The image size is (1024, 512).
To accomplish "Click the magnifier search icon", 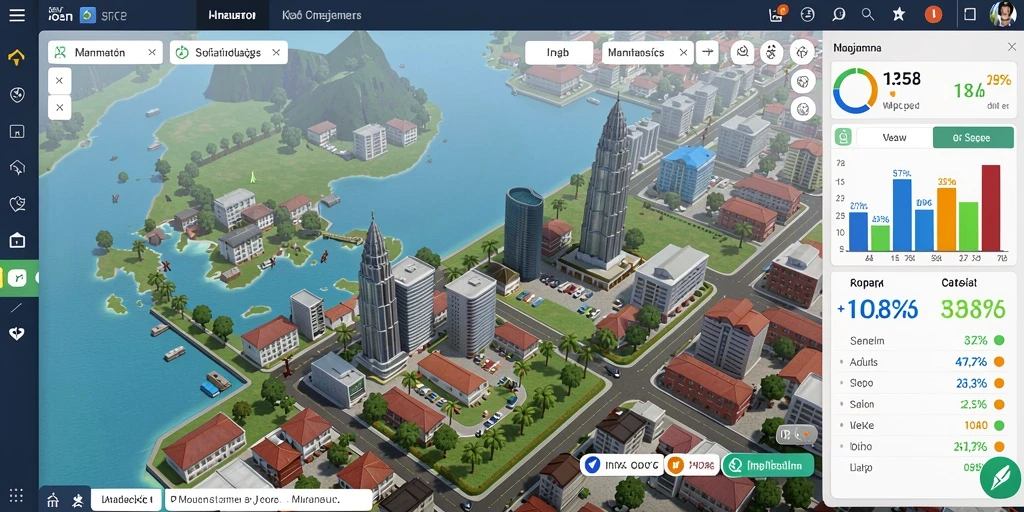I will pyautogui.click(x=868, y=14).
